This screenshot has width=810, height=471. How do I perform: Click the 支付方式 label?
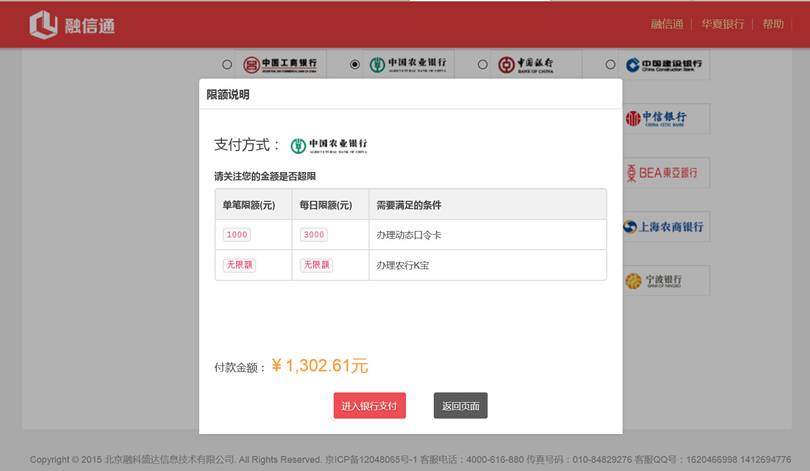click(x=246, y=145)
